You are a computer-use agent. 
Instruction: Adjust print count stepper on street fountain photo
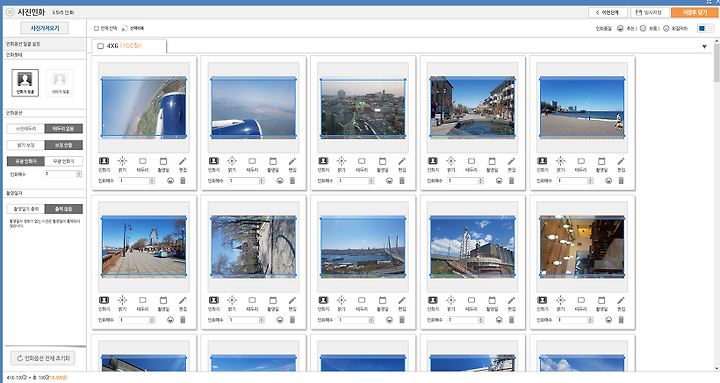click(481, 181)
